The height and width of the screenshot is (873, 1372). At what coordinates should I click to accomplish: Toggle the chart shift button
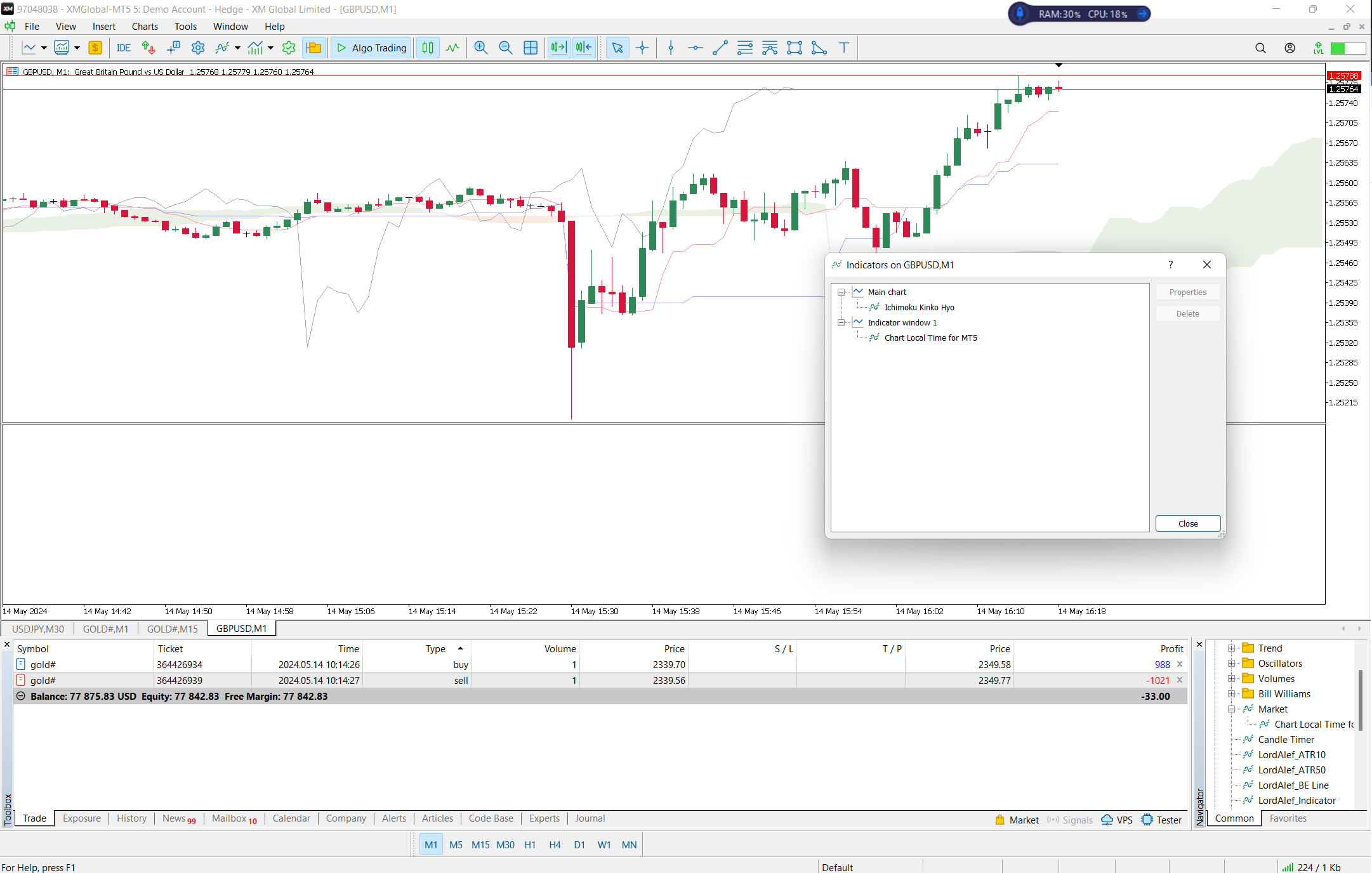[x=584, y=48]
